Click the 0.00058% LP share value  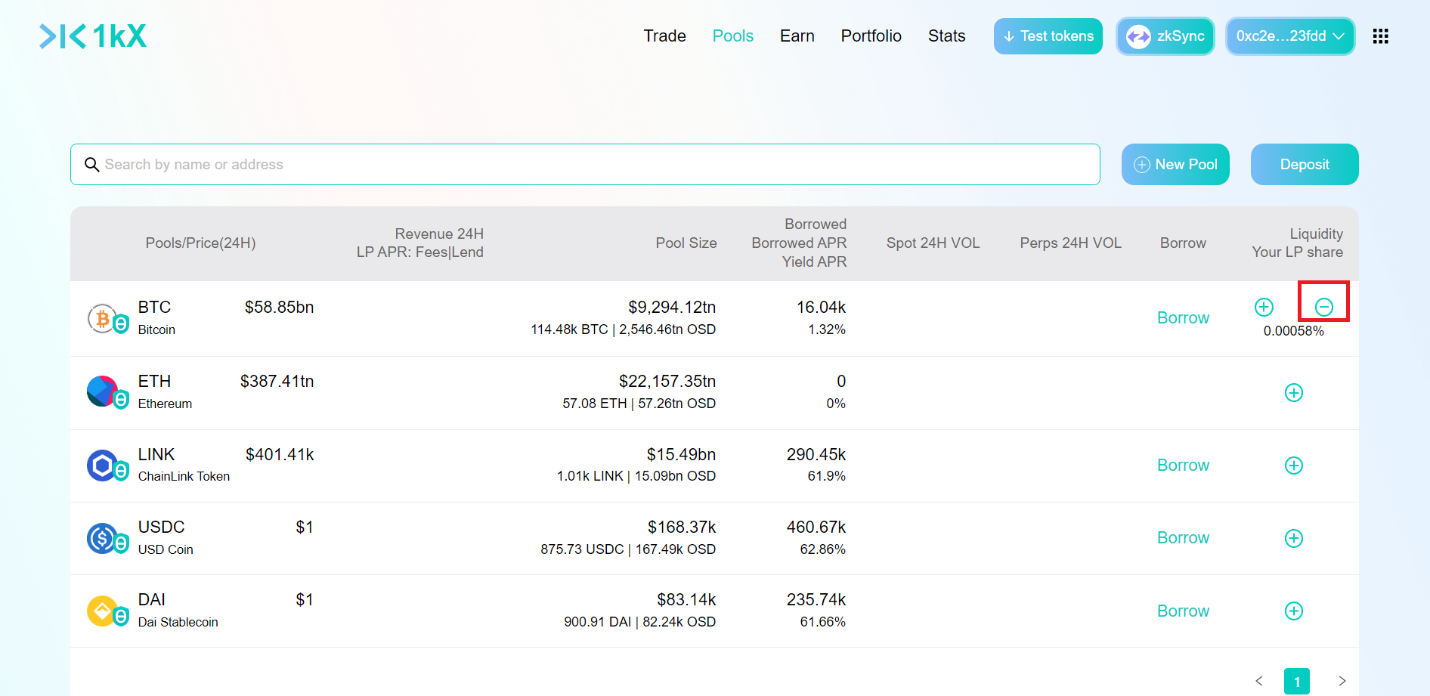coord(1293,331)
